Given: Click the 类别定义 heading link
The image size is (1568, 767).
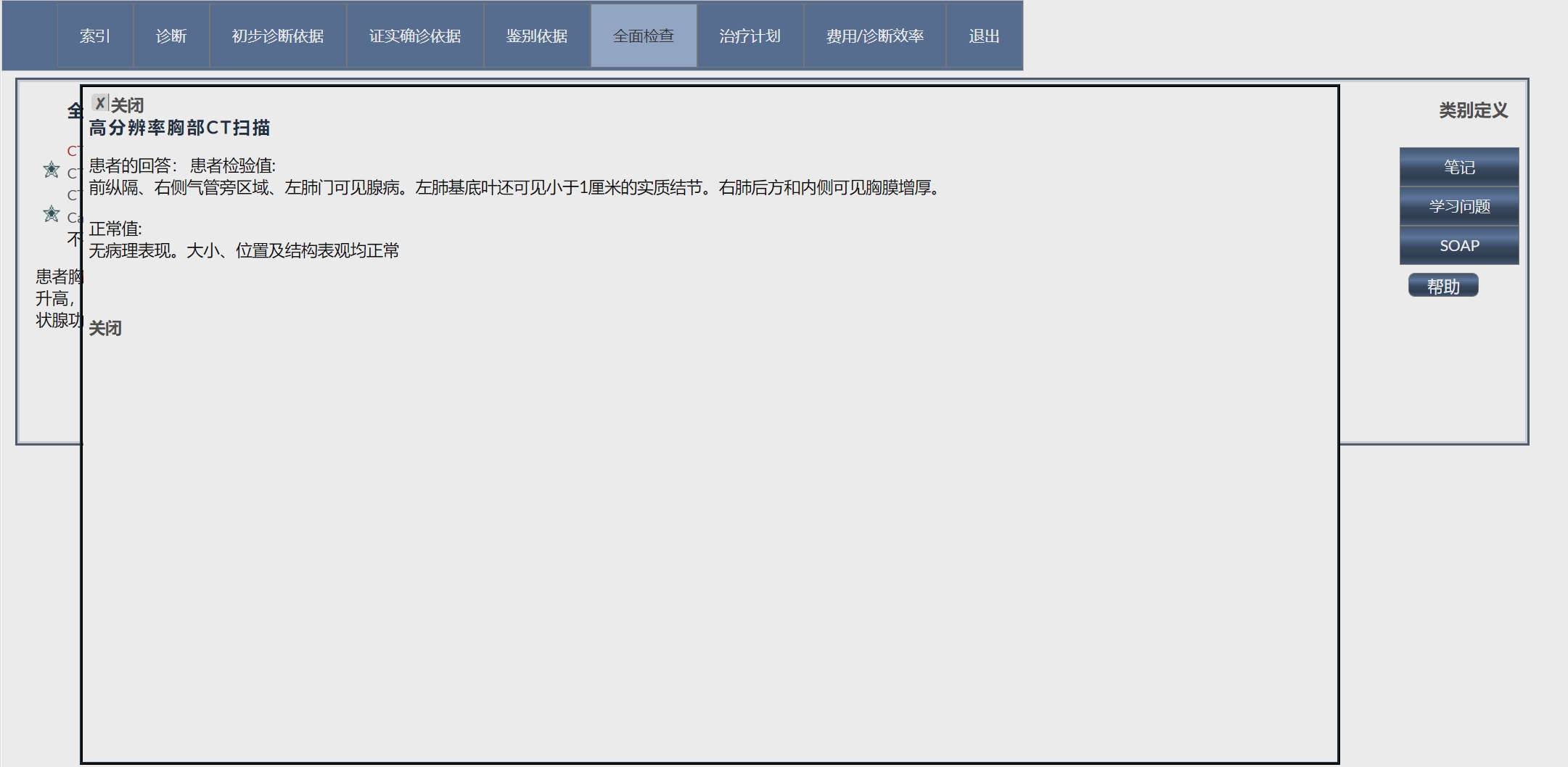Looking at the screenshot, I should coord(1473,110).
